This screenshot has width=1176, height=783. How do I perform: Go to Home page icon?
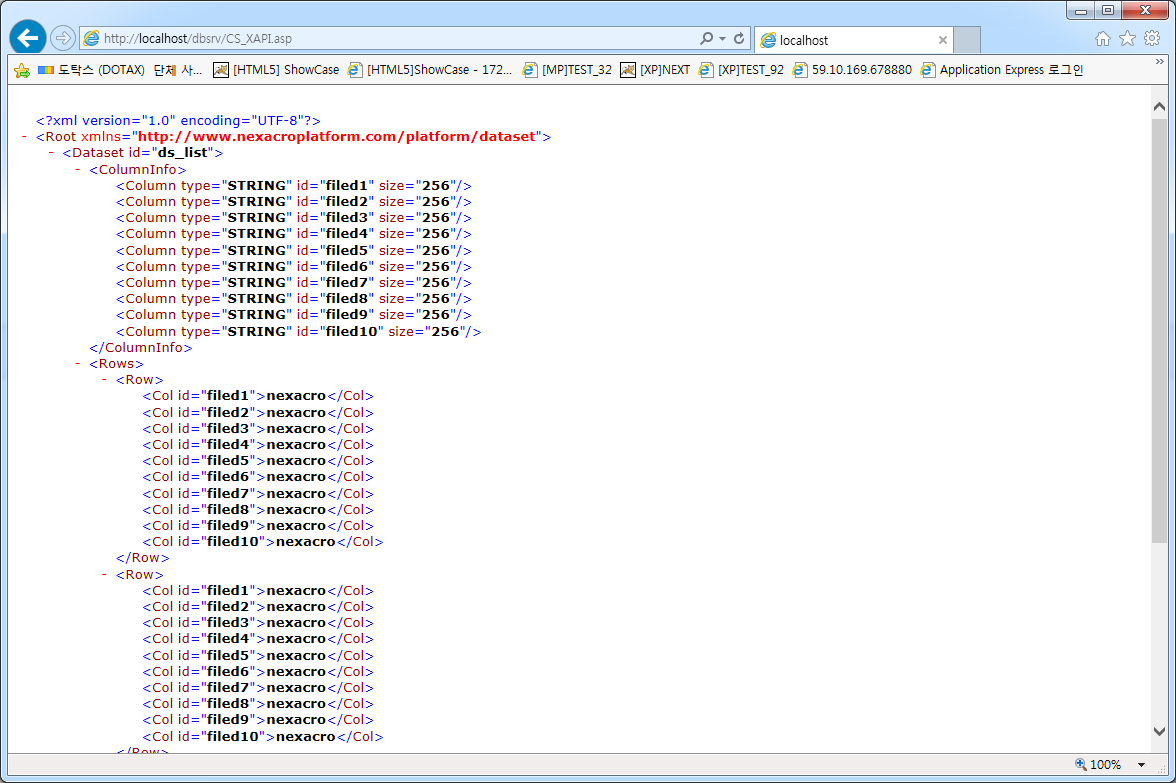tap(1102, 39)
